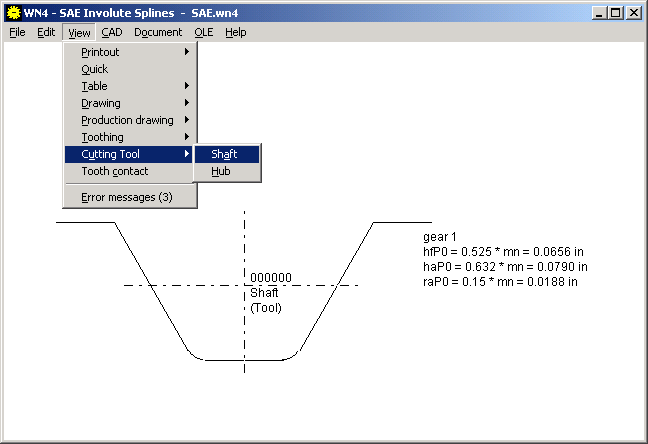Open the File menu
Image resolution: width=648 pixels, height=444 pixels.
coord(17,32)
